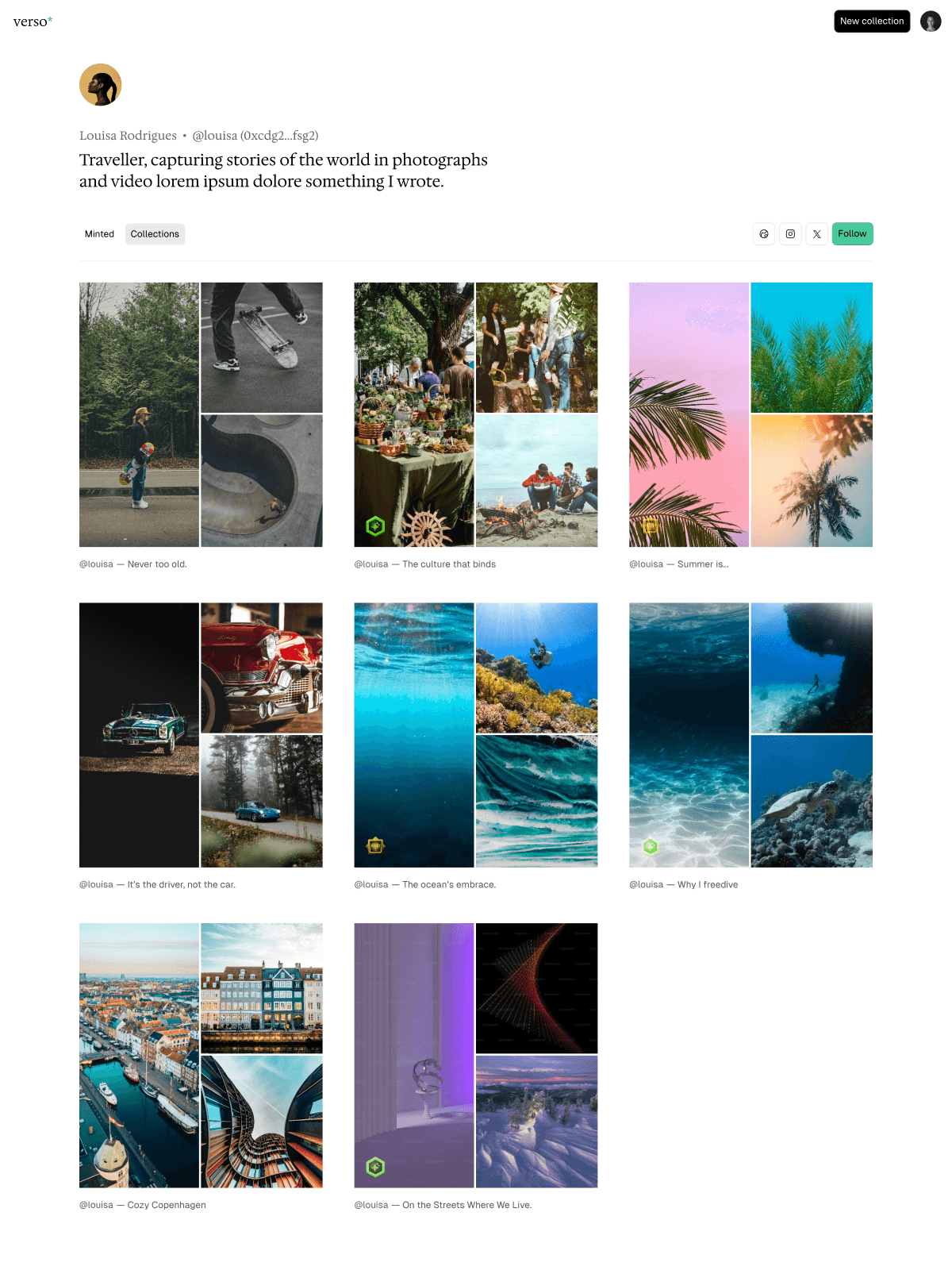The height and width of the screenshot is (1270, 952).
Task: Open the Never too old caption link
Action: coord(133,564)
